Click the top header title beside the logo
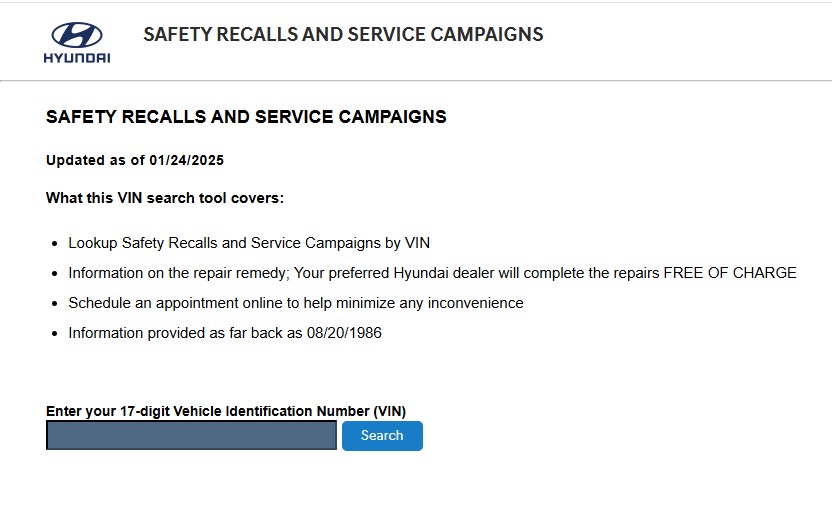The height and width of the screenshot is (528, 832). coord(343,35)
